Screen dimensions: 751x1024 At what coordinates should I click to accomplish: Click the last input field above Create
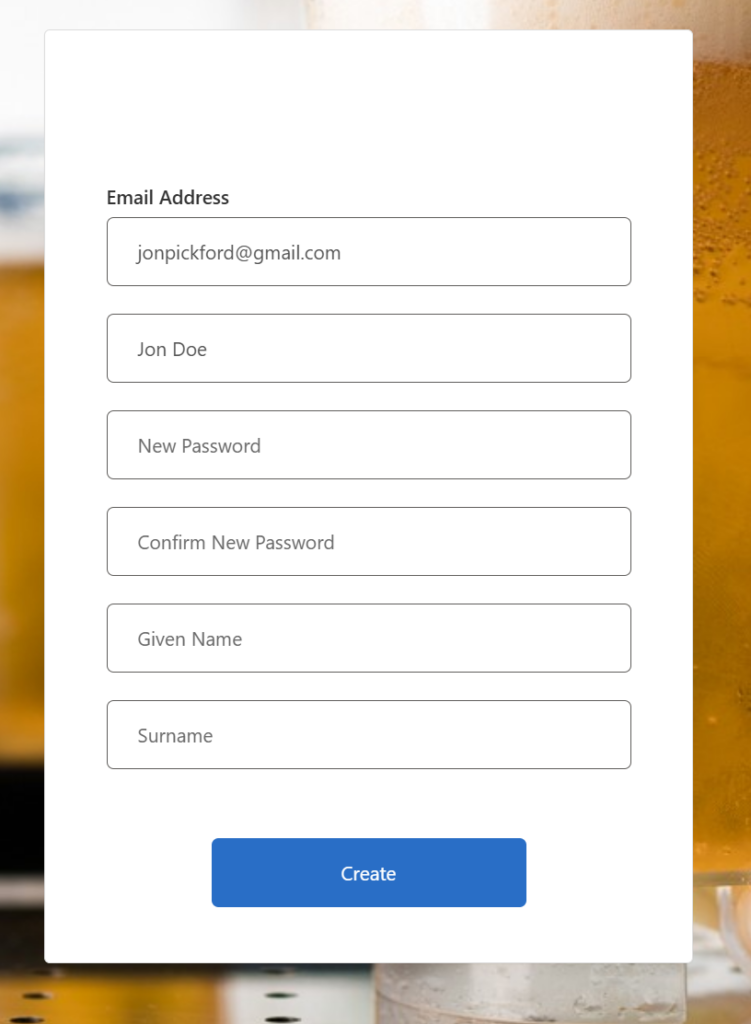[368, 735]
